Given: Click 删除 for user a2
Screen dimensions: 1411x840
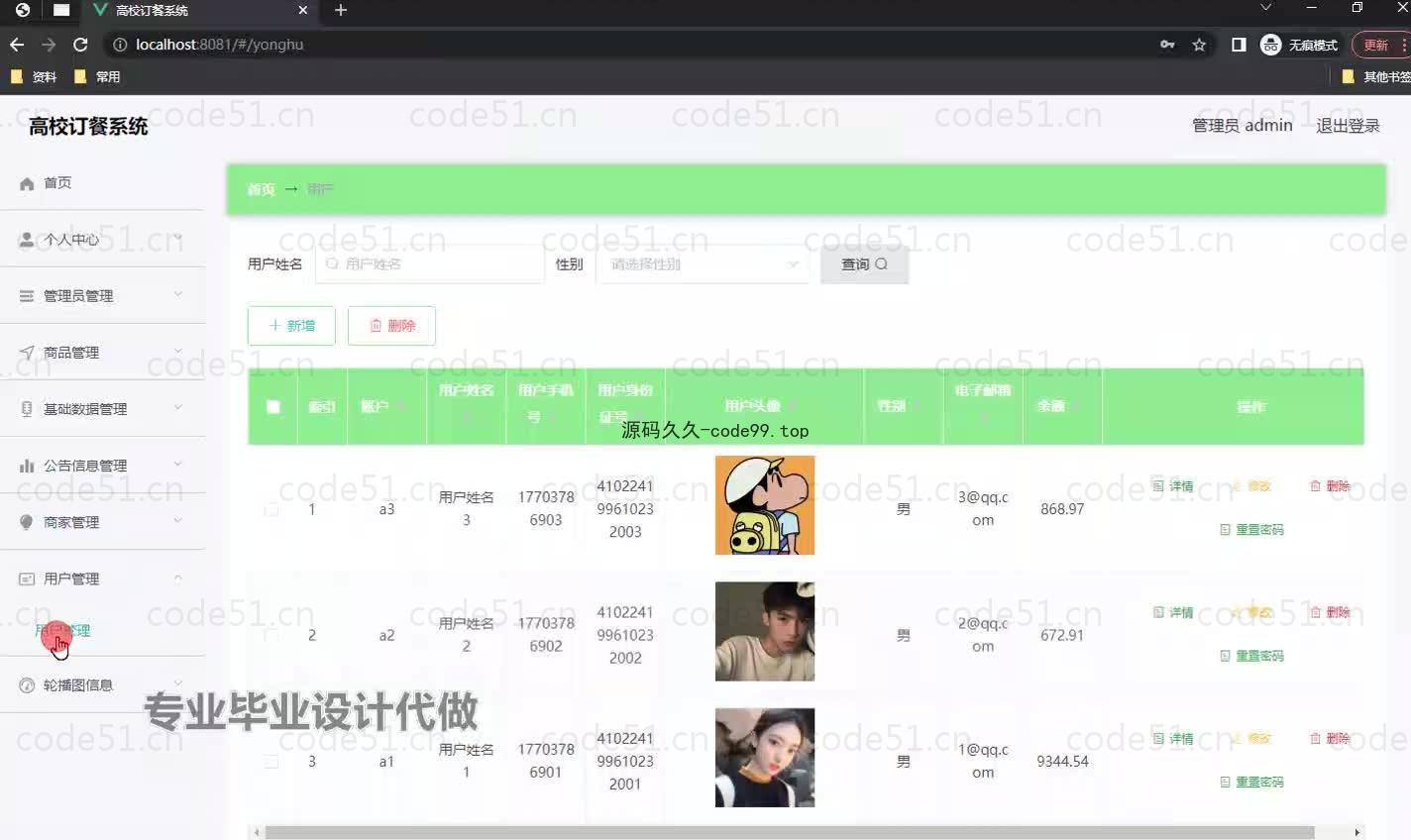Looking at the screenshot, I should (1330, 612).
